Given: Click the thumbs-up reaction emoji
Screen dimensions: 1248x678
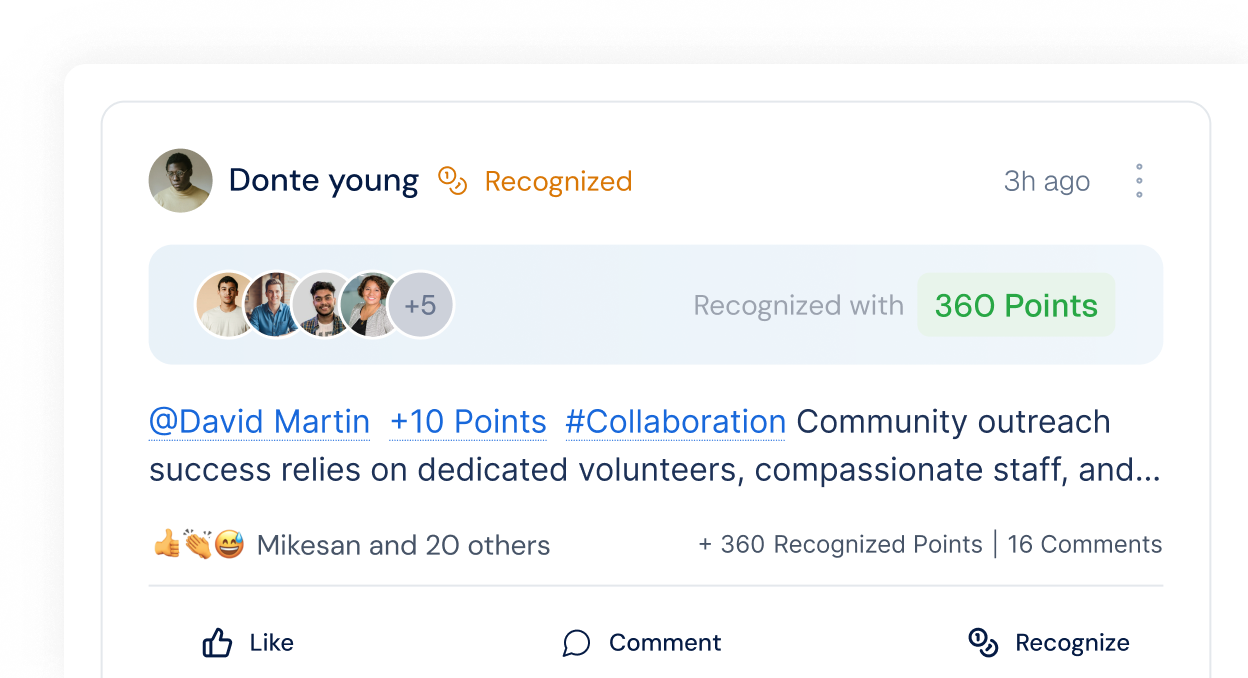Looking at the screenshot, I should pyautogui.click(x=166, y=545).
